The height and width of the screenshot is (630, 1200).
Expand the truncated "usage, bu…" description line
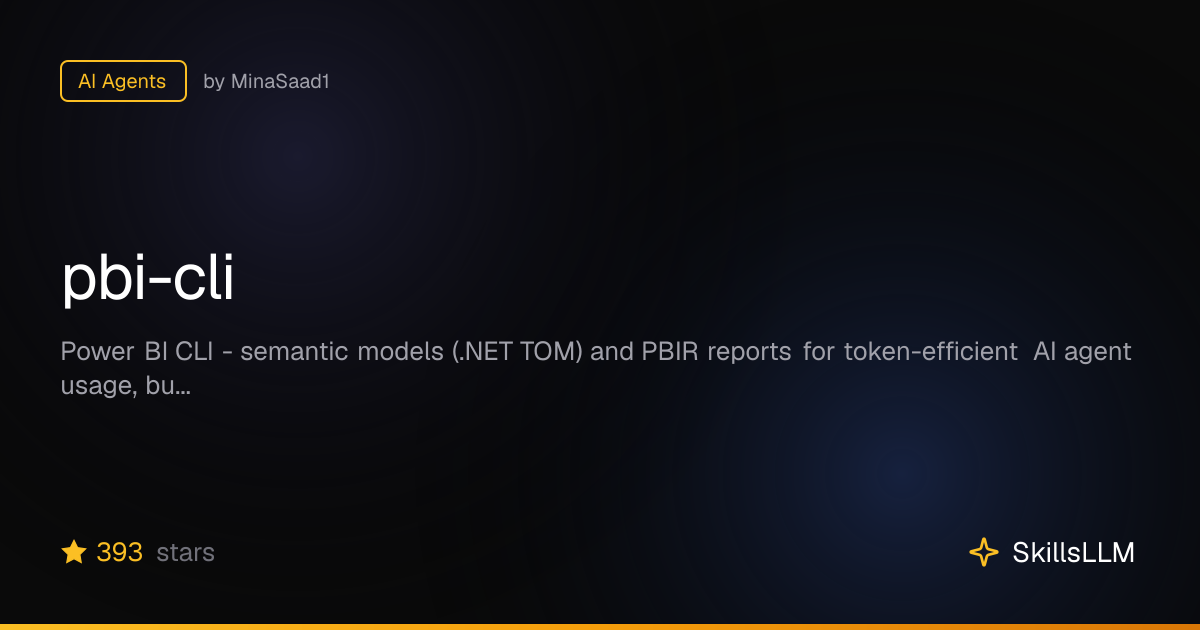(x=126, y=387)
